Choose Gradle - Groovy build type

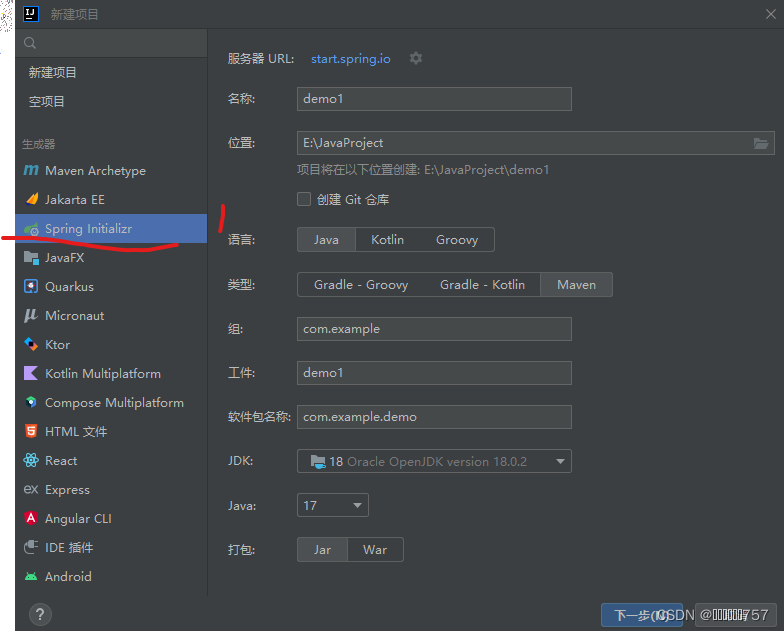click(x=361, y=285)
